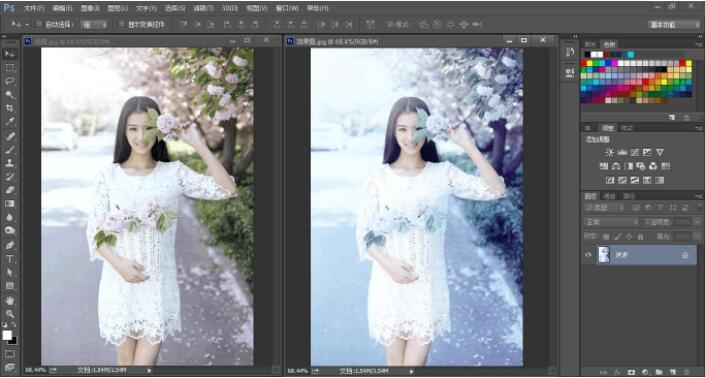Select the Crop tool
This screenshot has width=705, height=378.
click(x=9, y=108)
